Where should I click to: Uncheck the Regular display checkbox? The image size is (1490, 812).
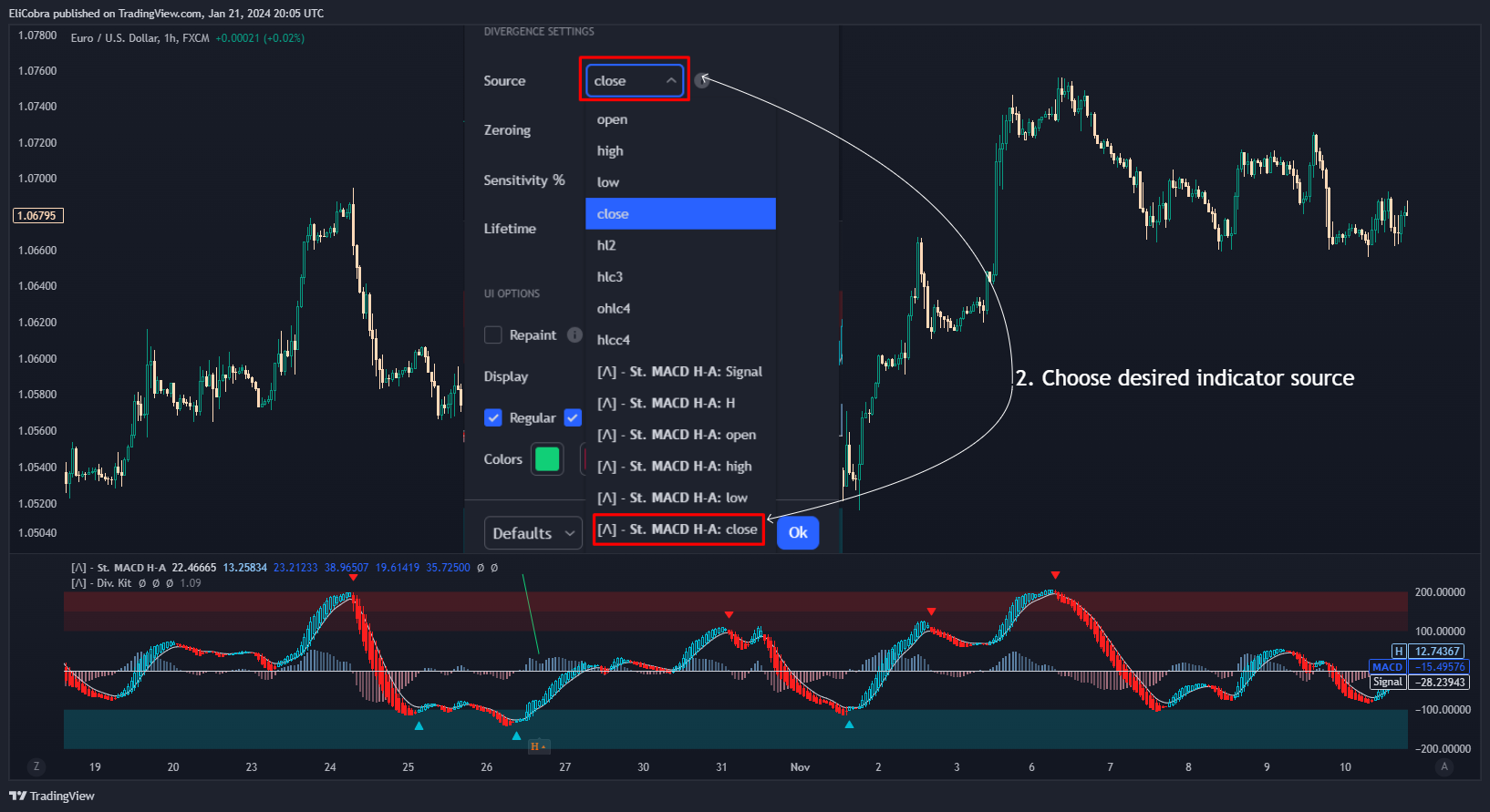pyautogui.click(x=493, y=417)
